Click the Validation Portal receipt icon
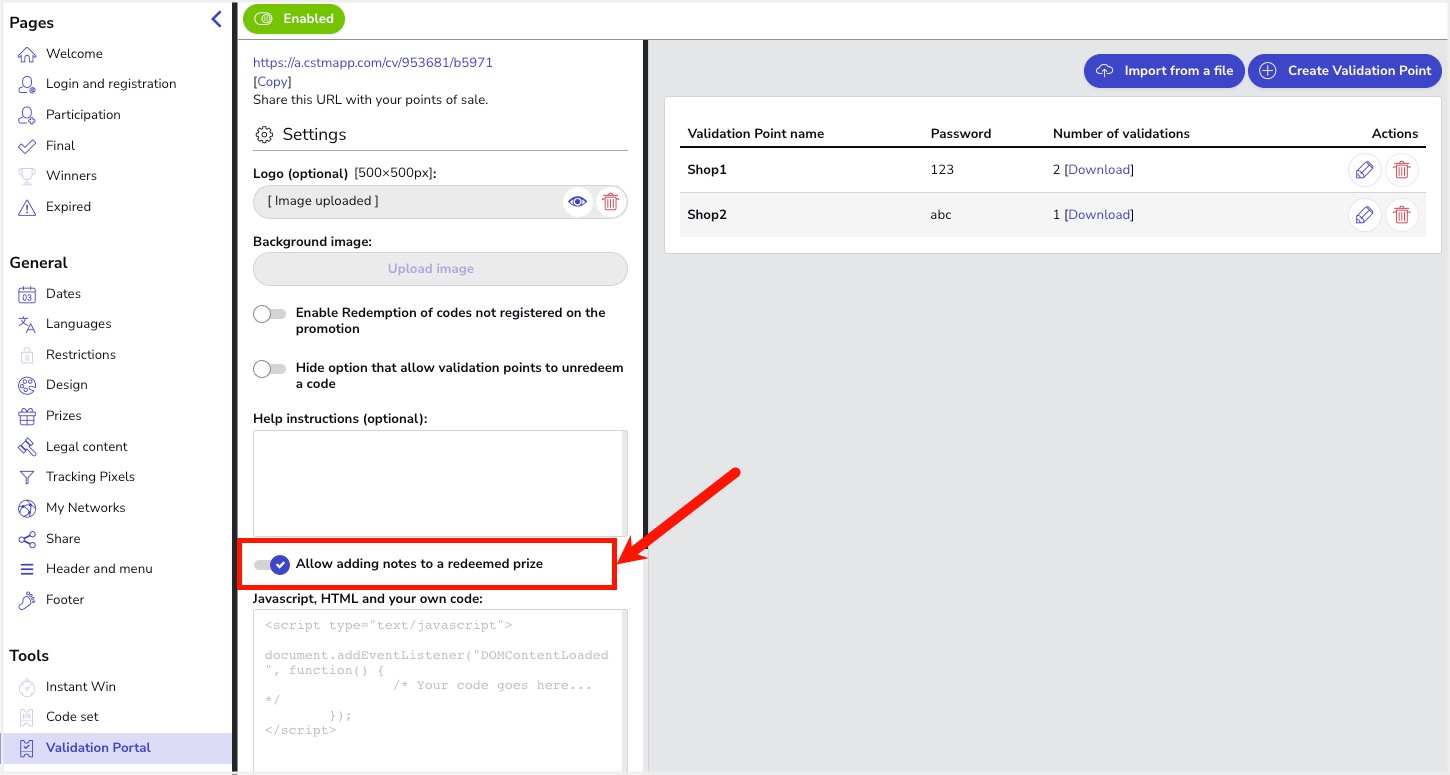The width and height of the screenshot is (1450, 775). point(27,748)
